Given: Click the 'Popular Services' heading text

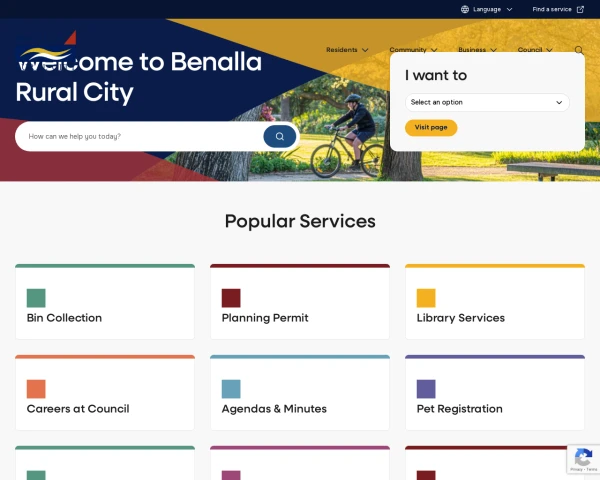Looking at the screenshot, I should tap(300, 221).
